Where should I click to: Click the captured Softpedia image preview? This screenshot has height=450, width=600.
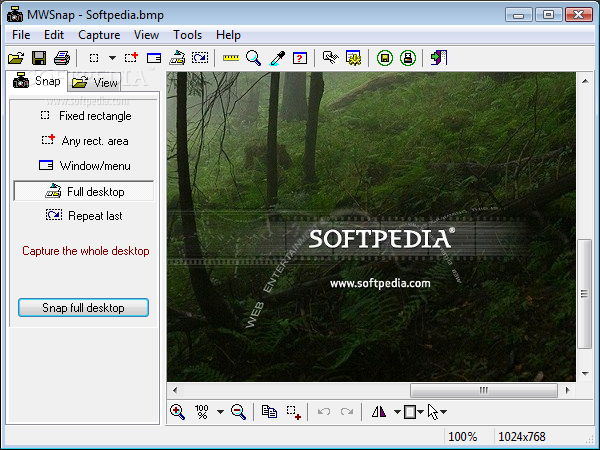tap(371, 227)
